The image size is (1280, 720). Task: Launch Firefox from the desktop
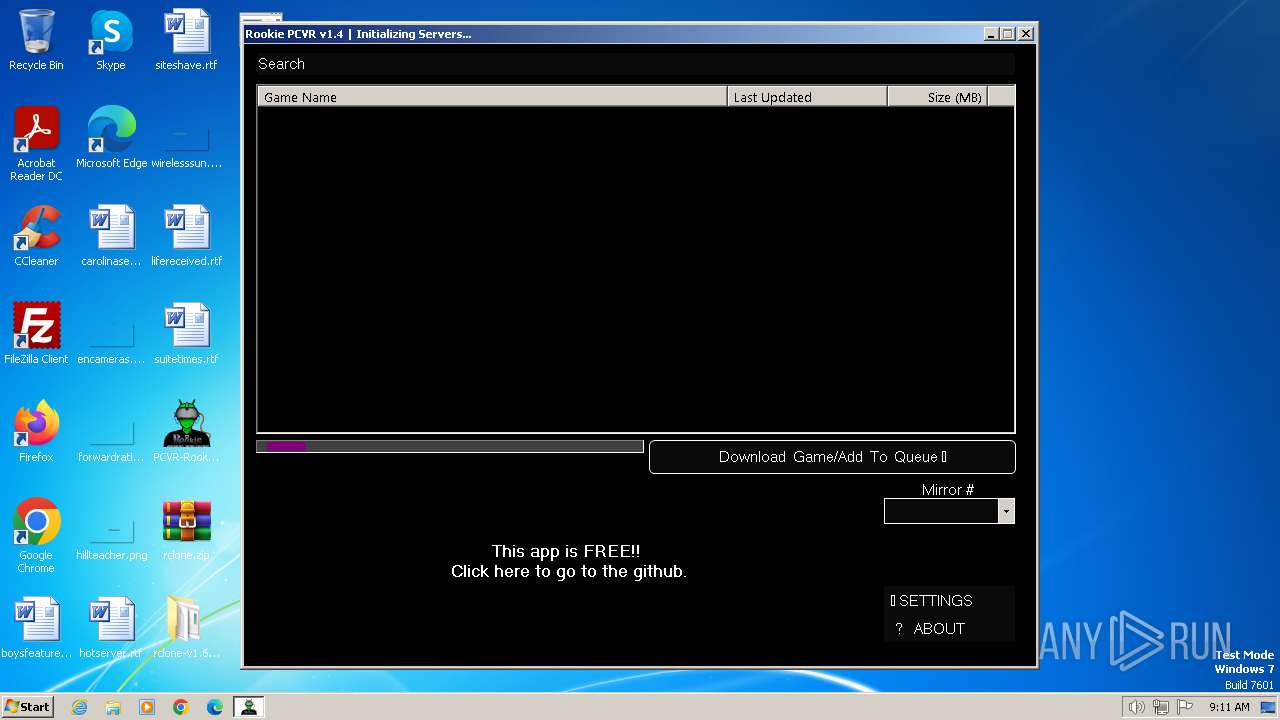pyautogui.click(x=36, y=432)
